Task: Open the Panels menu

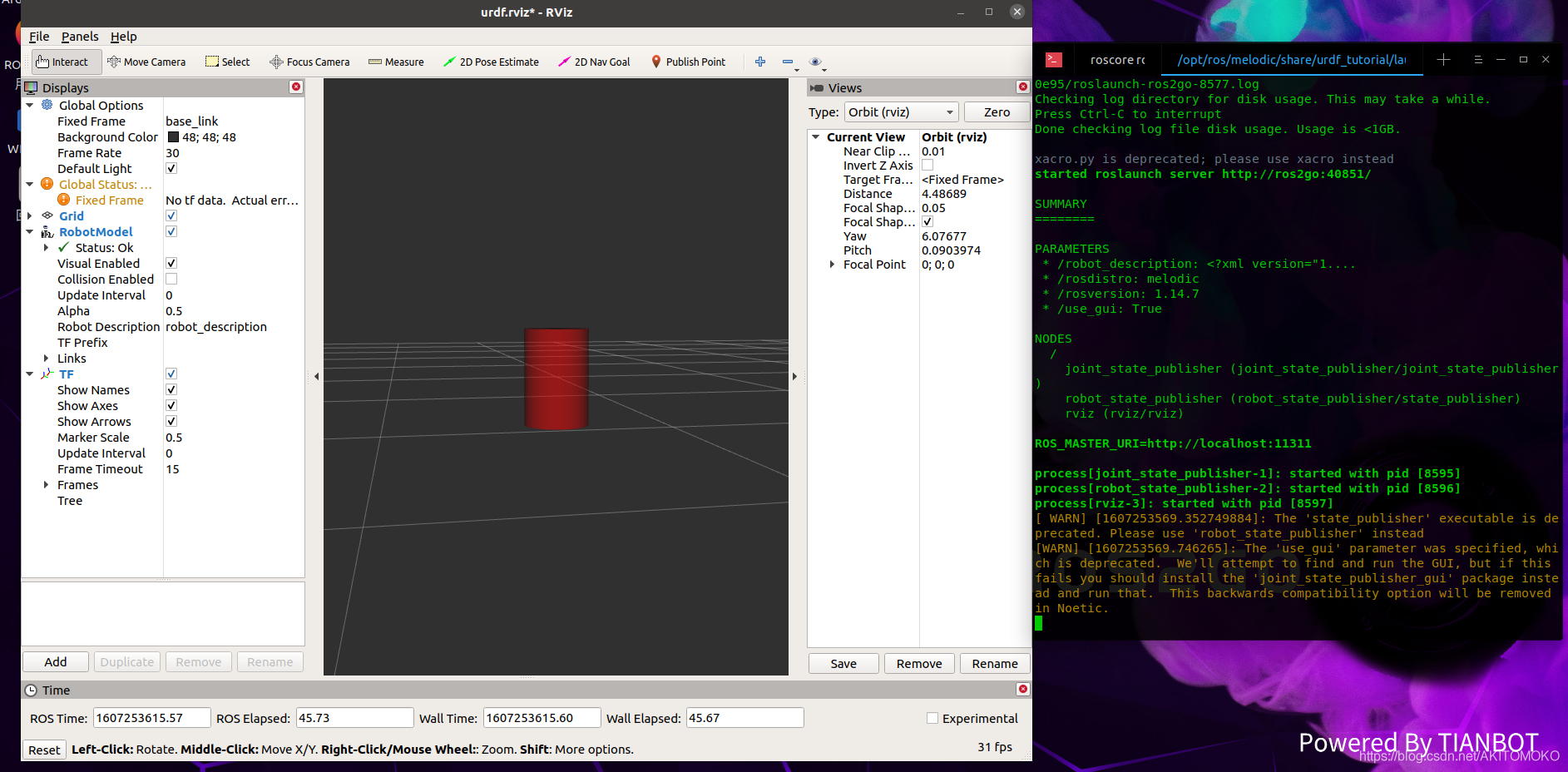Action: (x=80, y=37)
